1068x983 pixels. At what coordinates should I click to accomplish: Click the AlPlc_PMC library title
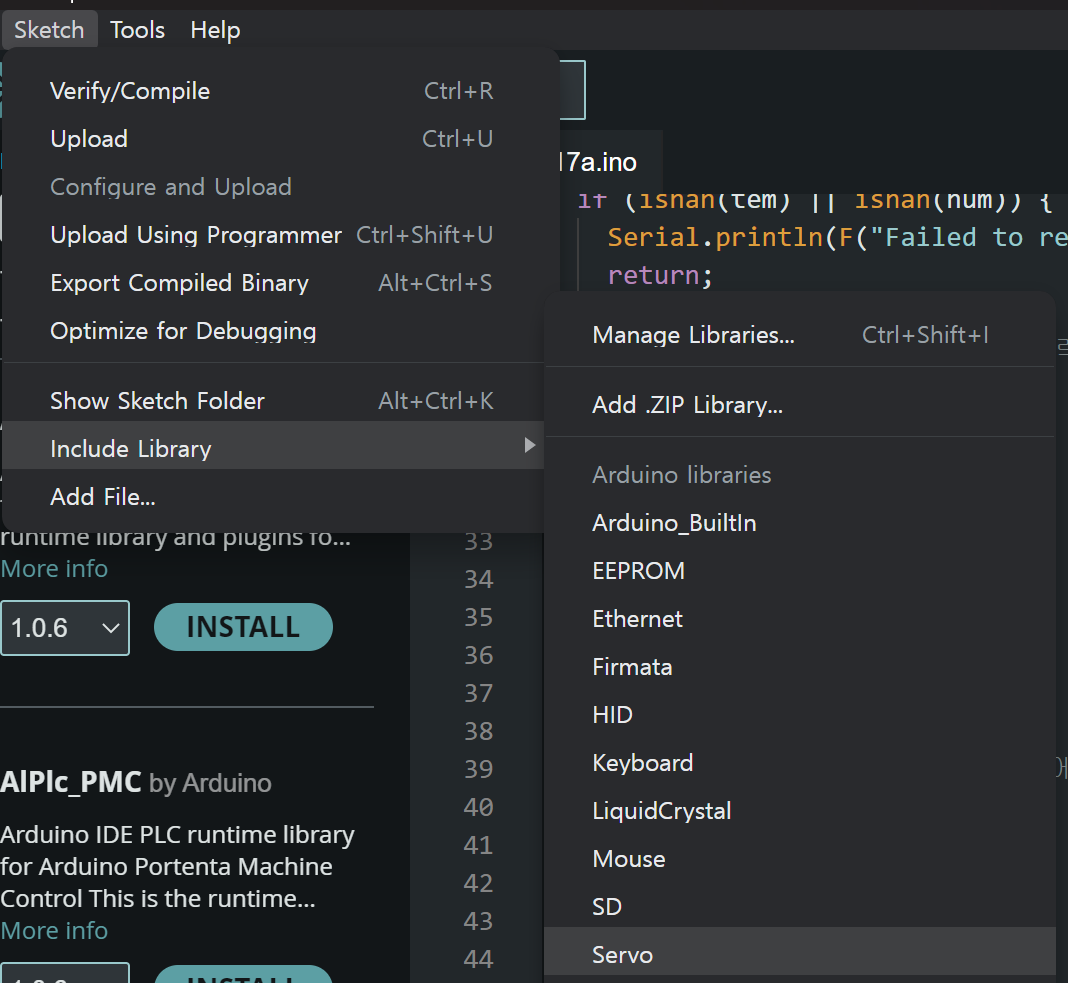(x=71, y=782)
